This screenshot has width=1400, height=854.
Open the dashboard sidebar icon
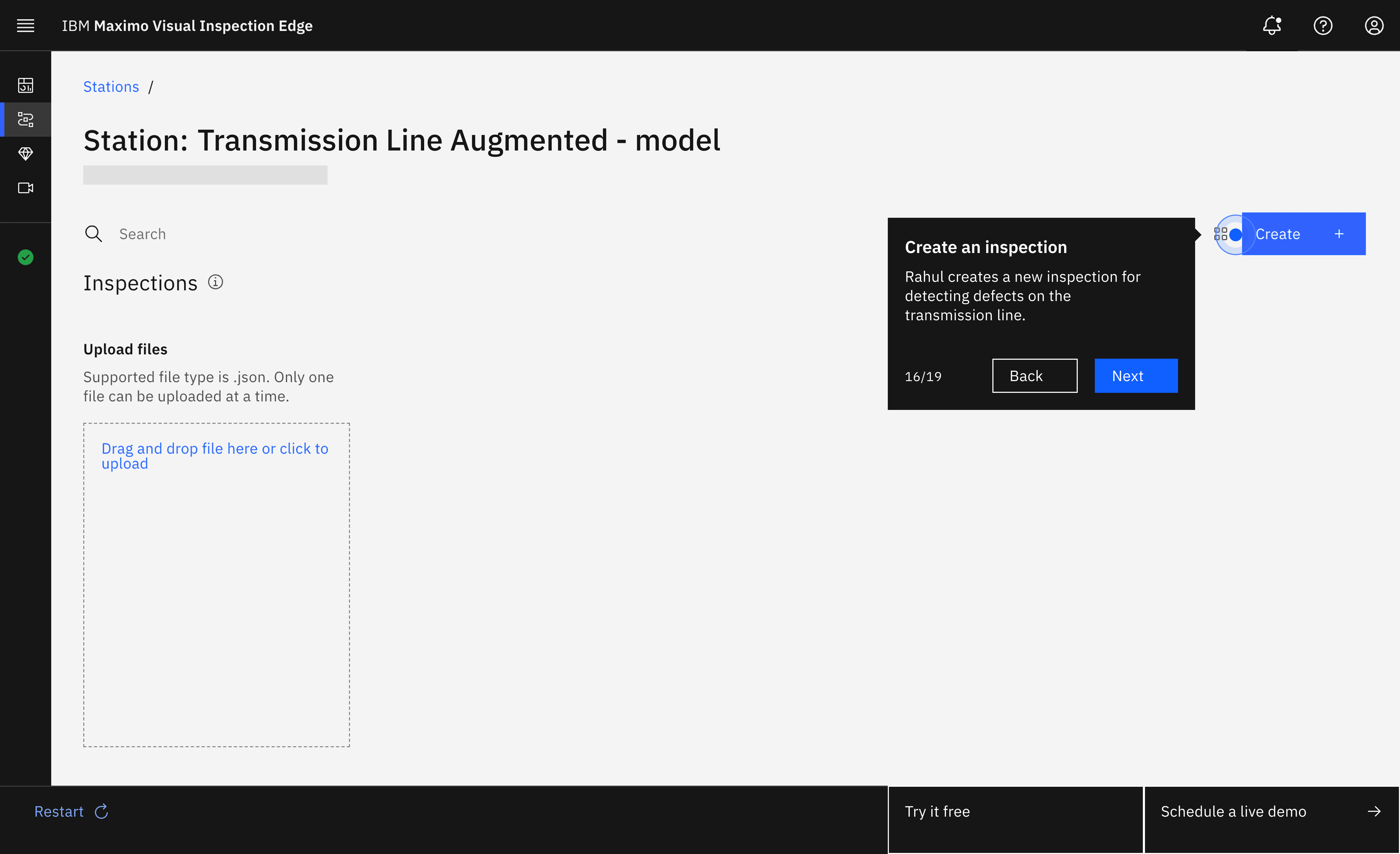(x=26, y=85)
